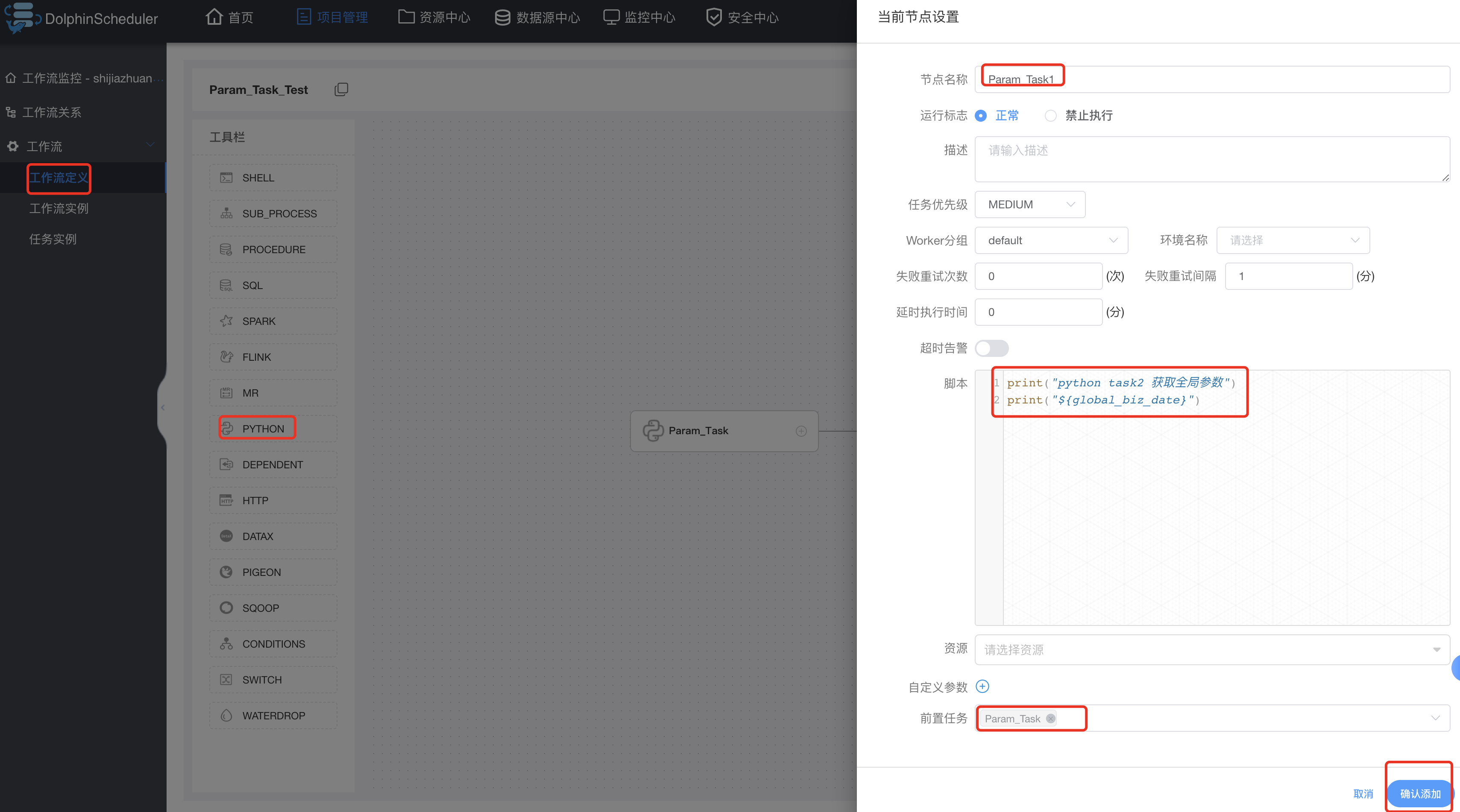
Task: Open the 任务优先级 MEDIUM dropdown
Action: click(x=1030, y=204)
